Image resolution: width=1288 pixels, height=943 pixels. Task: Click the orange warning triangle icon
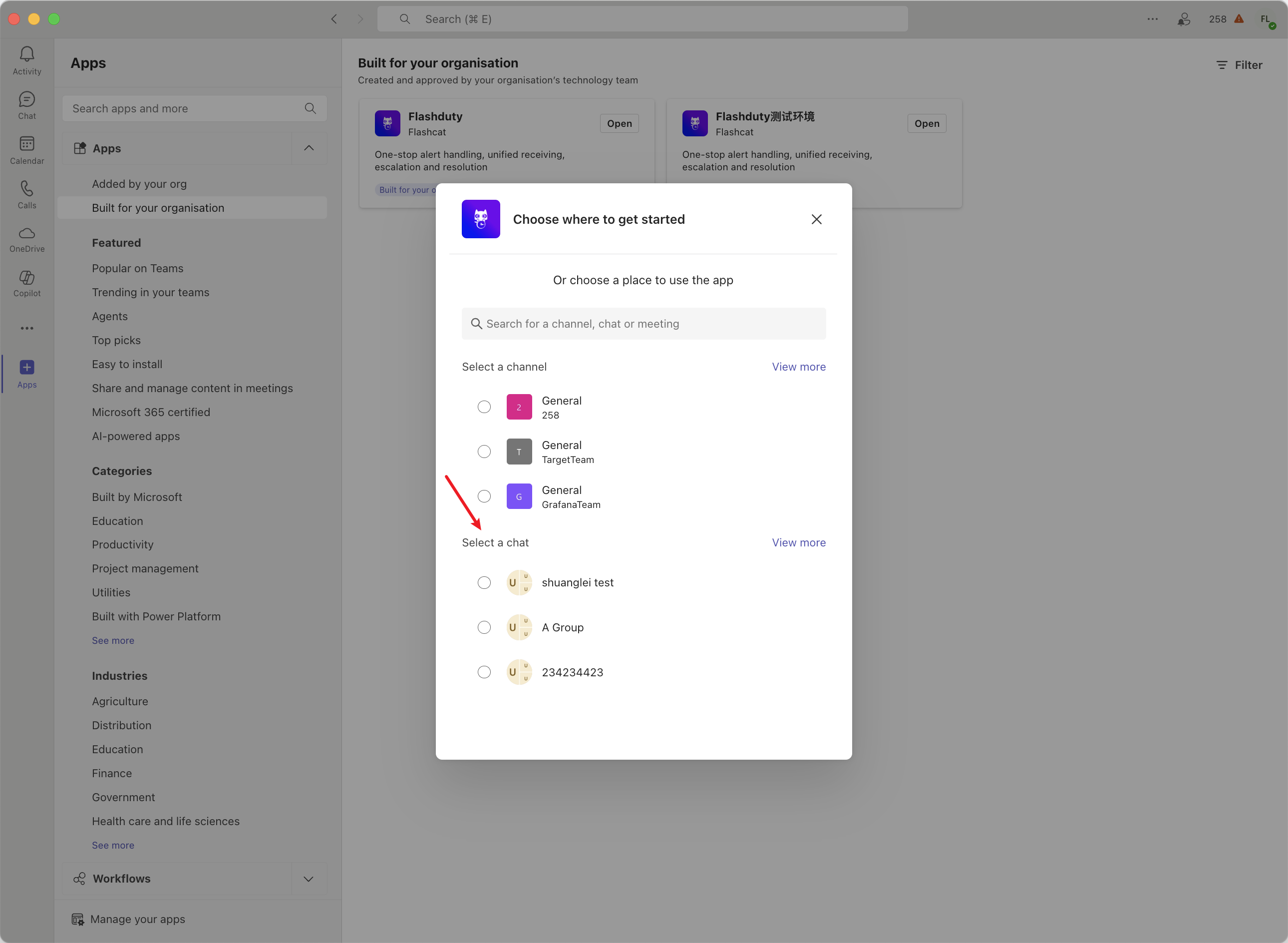pyautogui.click(x=1239, y=19)
